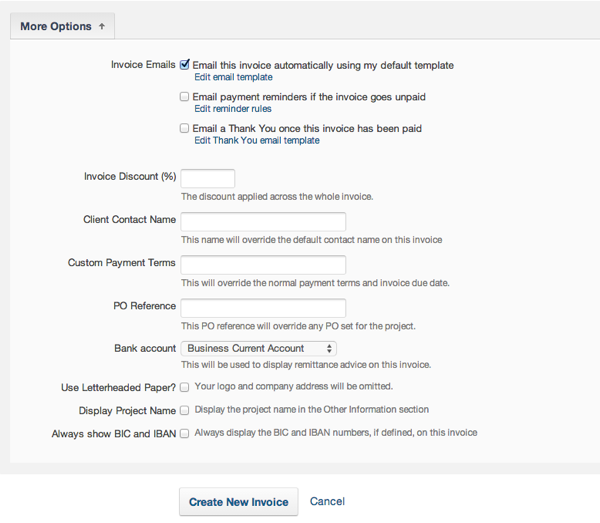
Task: Click the Invoice Emails label
Action: (143, 65)
